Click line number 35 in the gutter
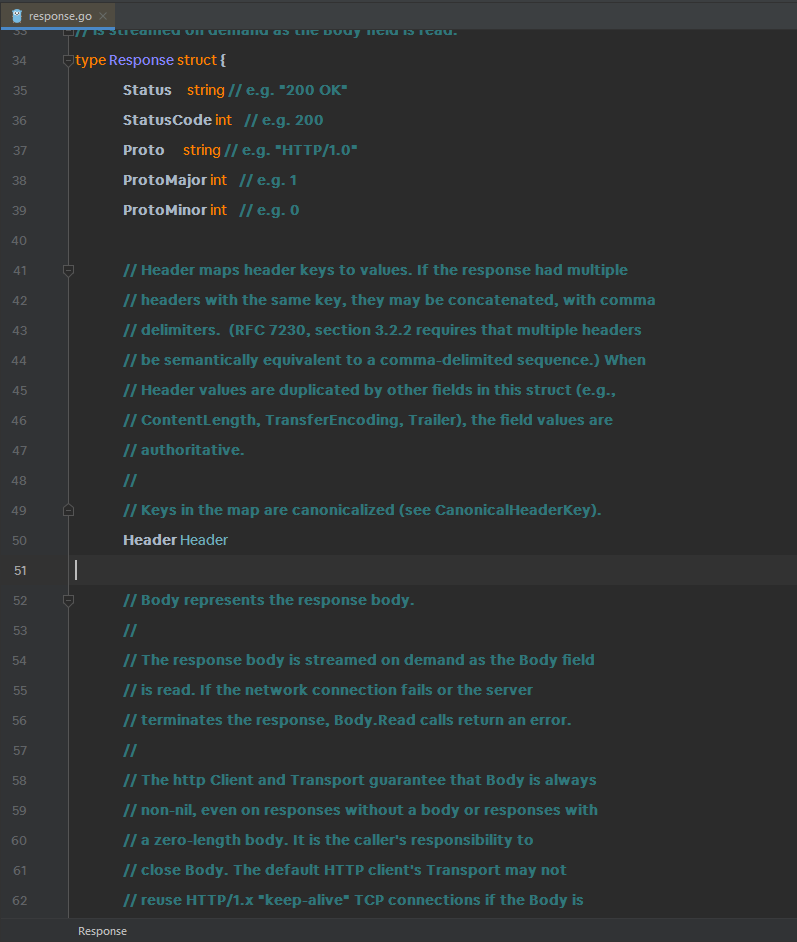 coord(20,90)
